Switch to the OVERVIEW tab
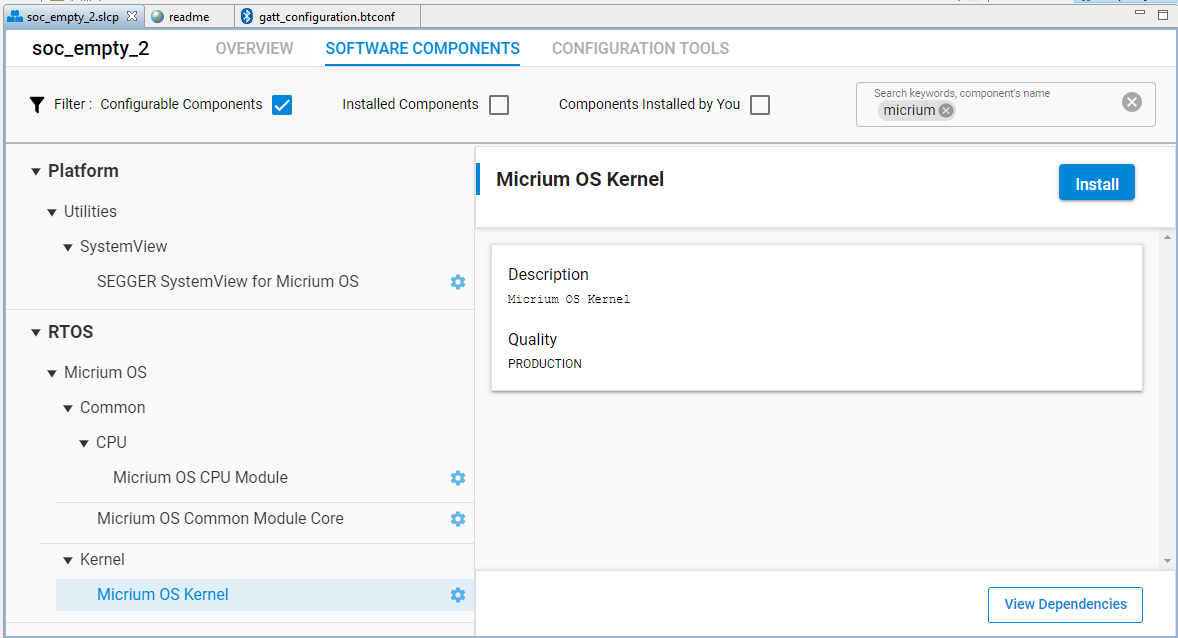This screenshot has height=638, width=1178. click(x=254, y=48)
